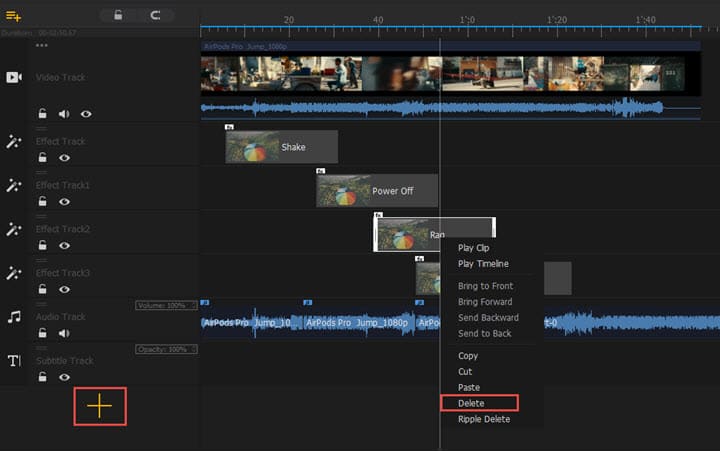
Task: Toggle visibility of the Subtitle Track
Action: tap(64, 377)
